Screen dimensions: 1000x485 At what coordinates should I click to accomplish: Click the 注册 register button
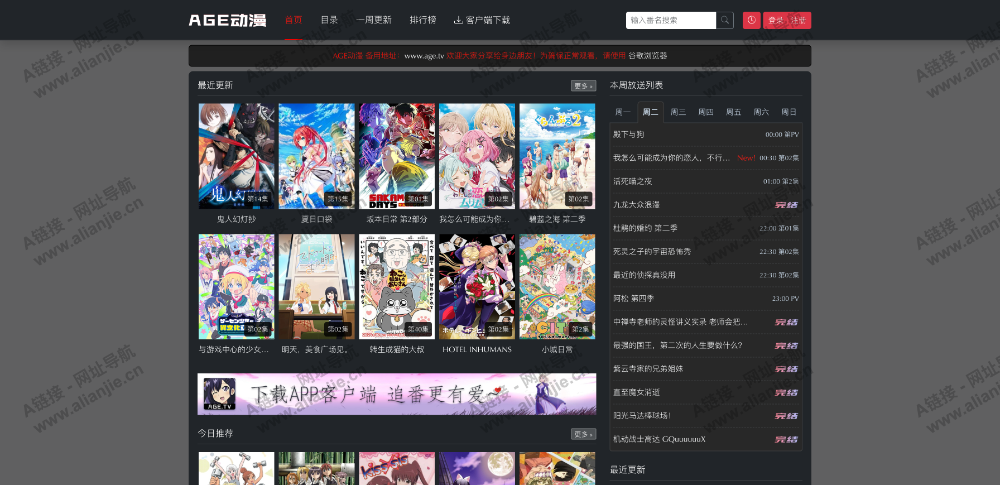click(x=799, y=20)
